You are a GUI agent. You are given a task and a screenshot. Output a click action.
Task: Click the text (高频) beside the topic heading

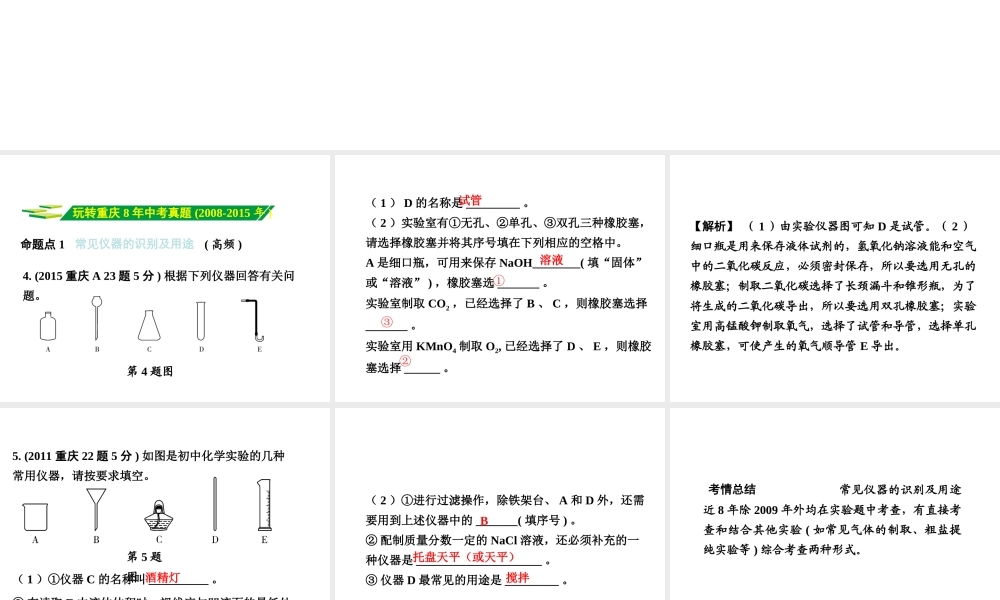click(223, 244)
